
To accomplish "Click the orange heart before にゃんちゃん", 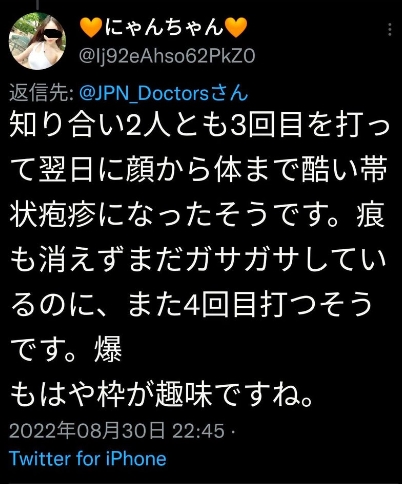I will 91,27.
